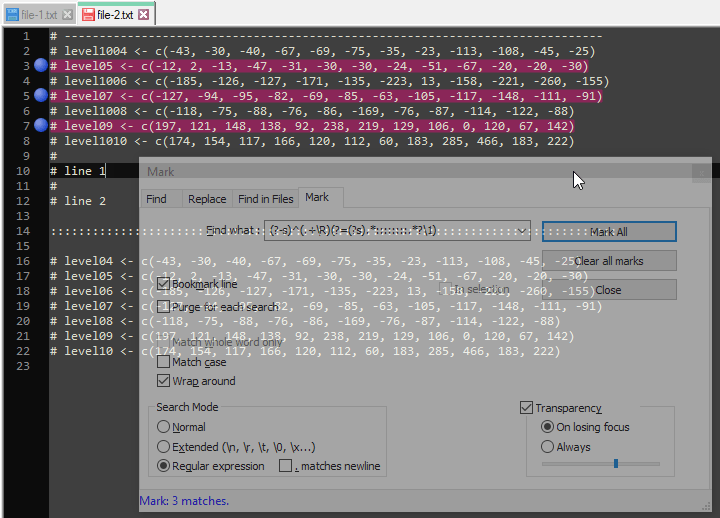Click the 'level1006' text on line 4

pyautogui.click(x=96, y=81)
